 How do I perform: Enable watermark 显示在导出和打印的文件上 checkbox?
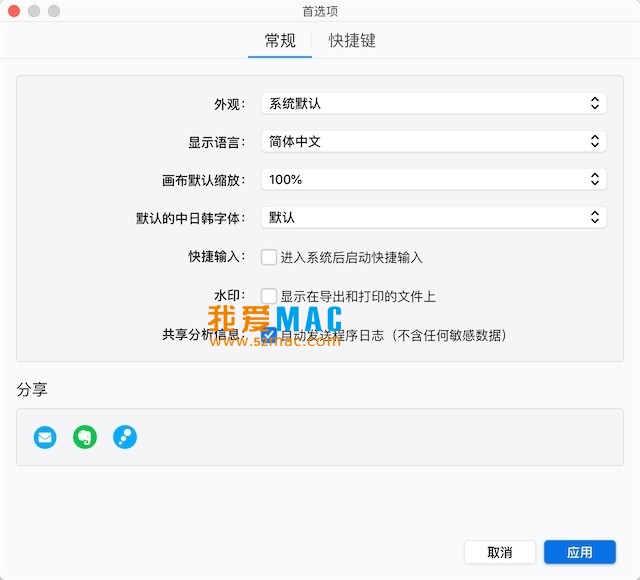pos(269,296)
